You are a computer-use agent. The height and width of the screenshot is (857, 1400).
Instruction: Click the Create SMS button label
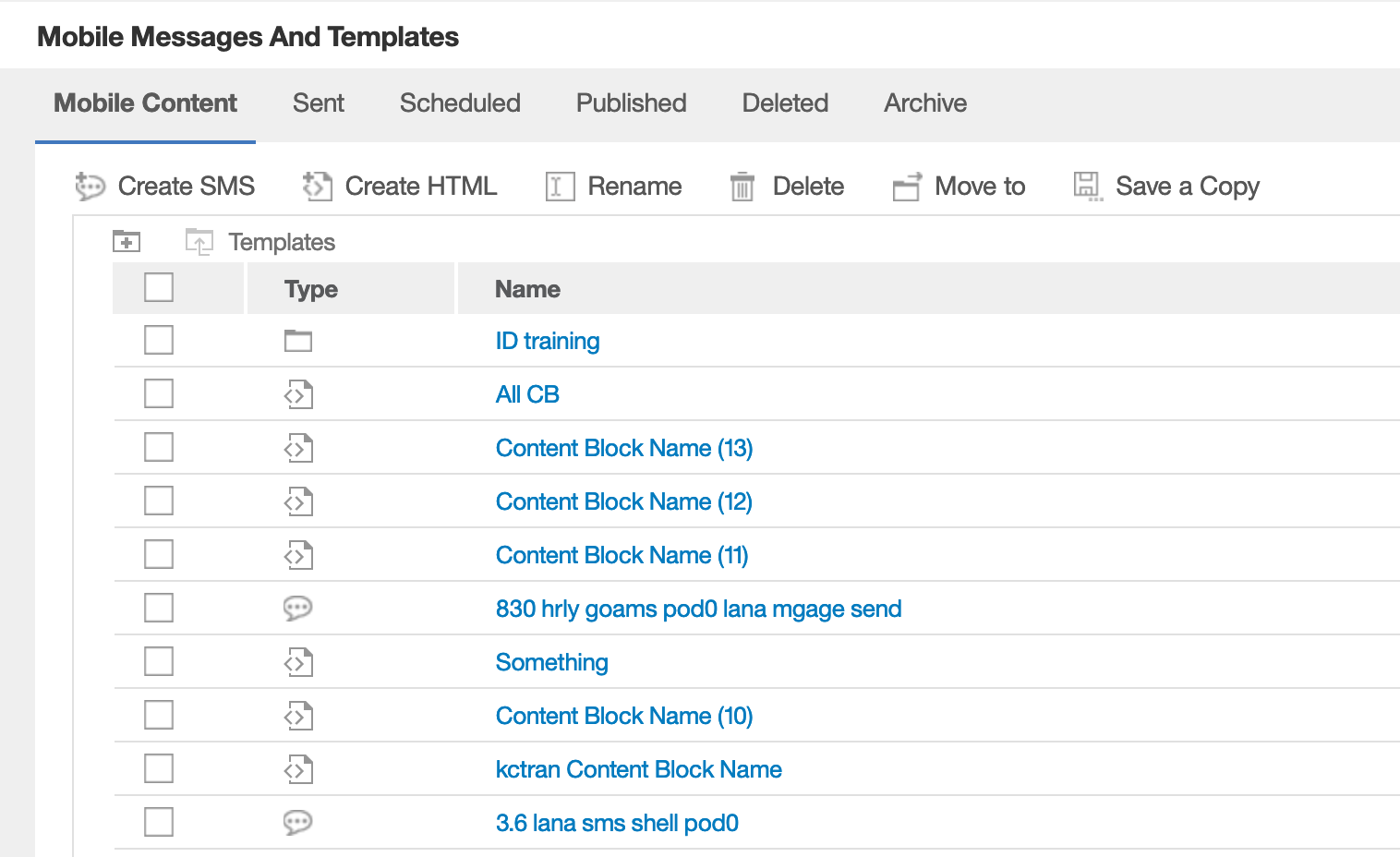[x=187, y=187]
